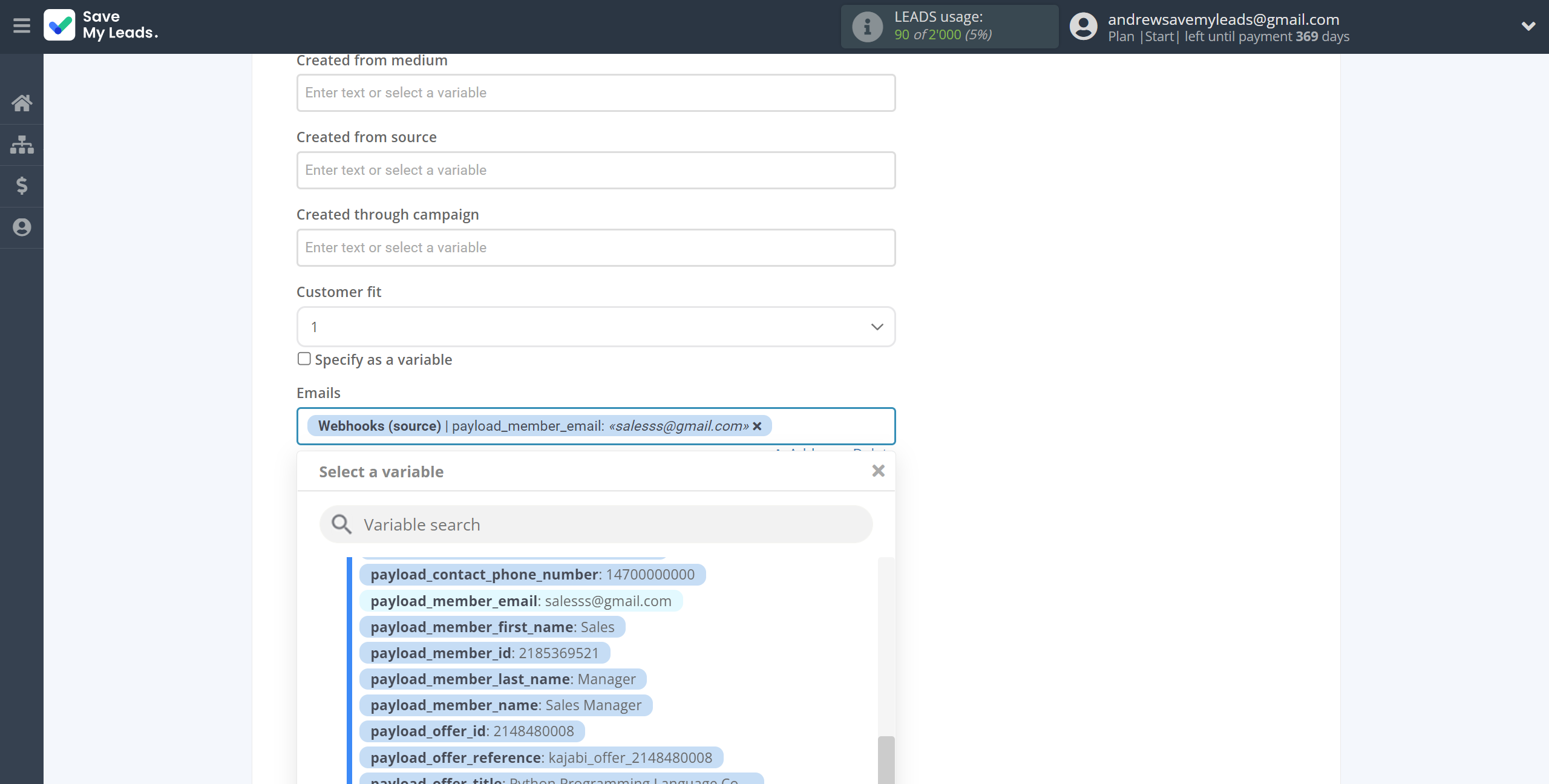Click the user avatar icon
Screen dimensions: 1549x784
(x=1083, y=27)
